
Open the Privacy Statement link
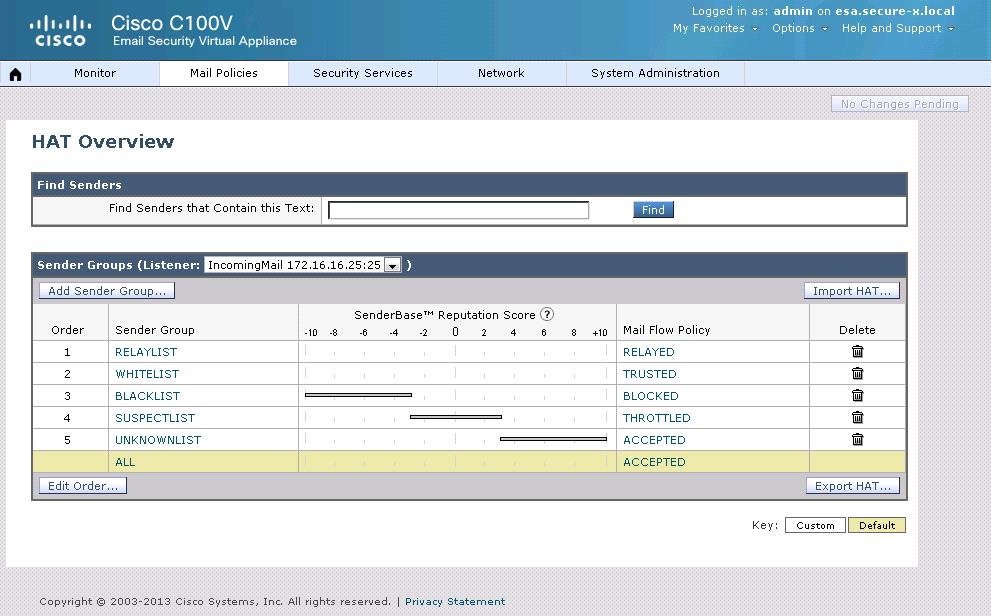point(455,601)
